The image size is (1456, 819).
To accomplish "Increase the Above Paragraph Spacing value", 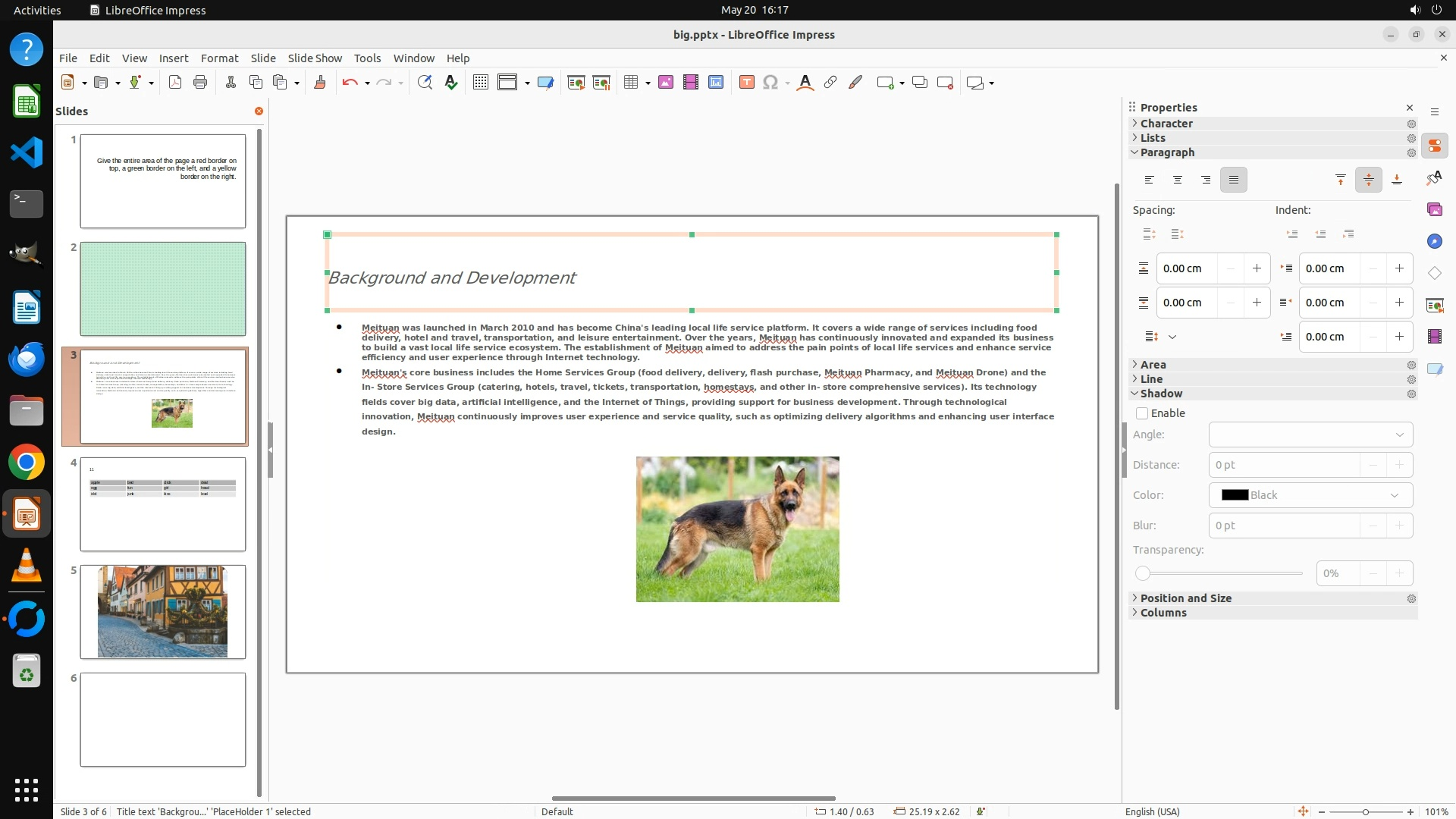I will click(x=1257, y=268).
